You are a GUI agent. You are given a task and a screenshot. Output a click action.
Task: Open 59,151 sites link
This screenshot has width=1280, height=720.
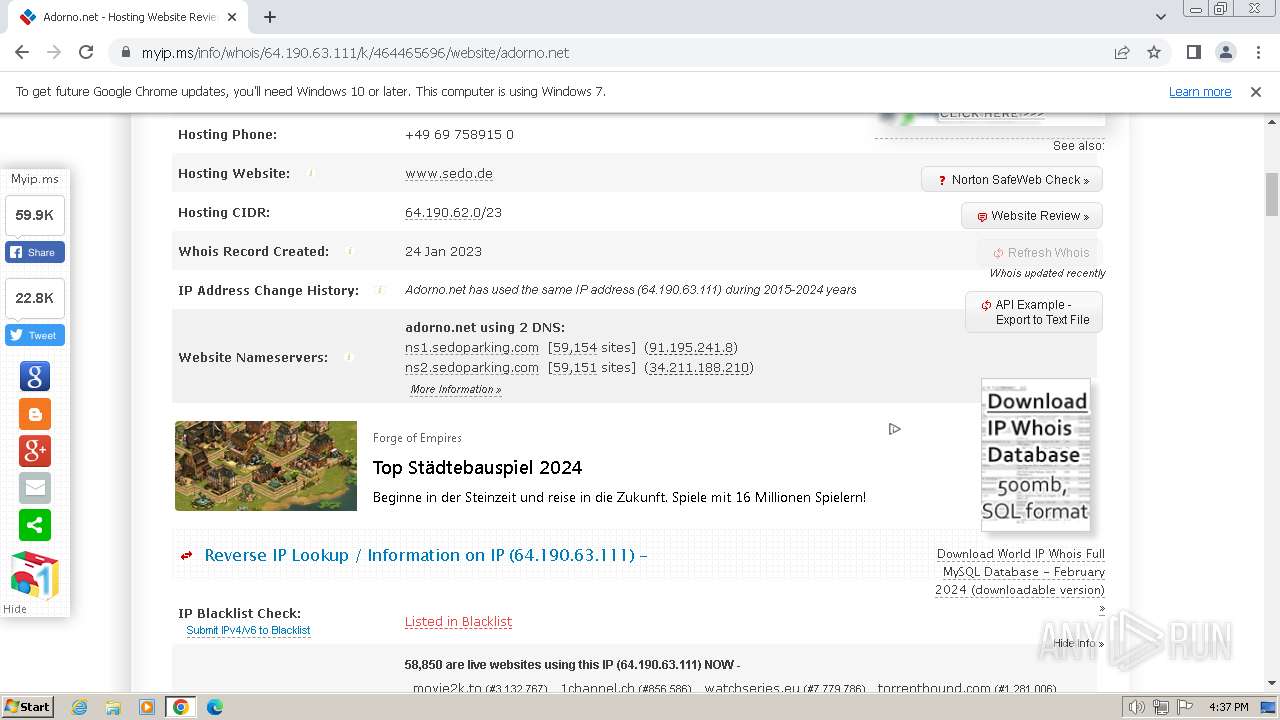[574, 368]
